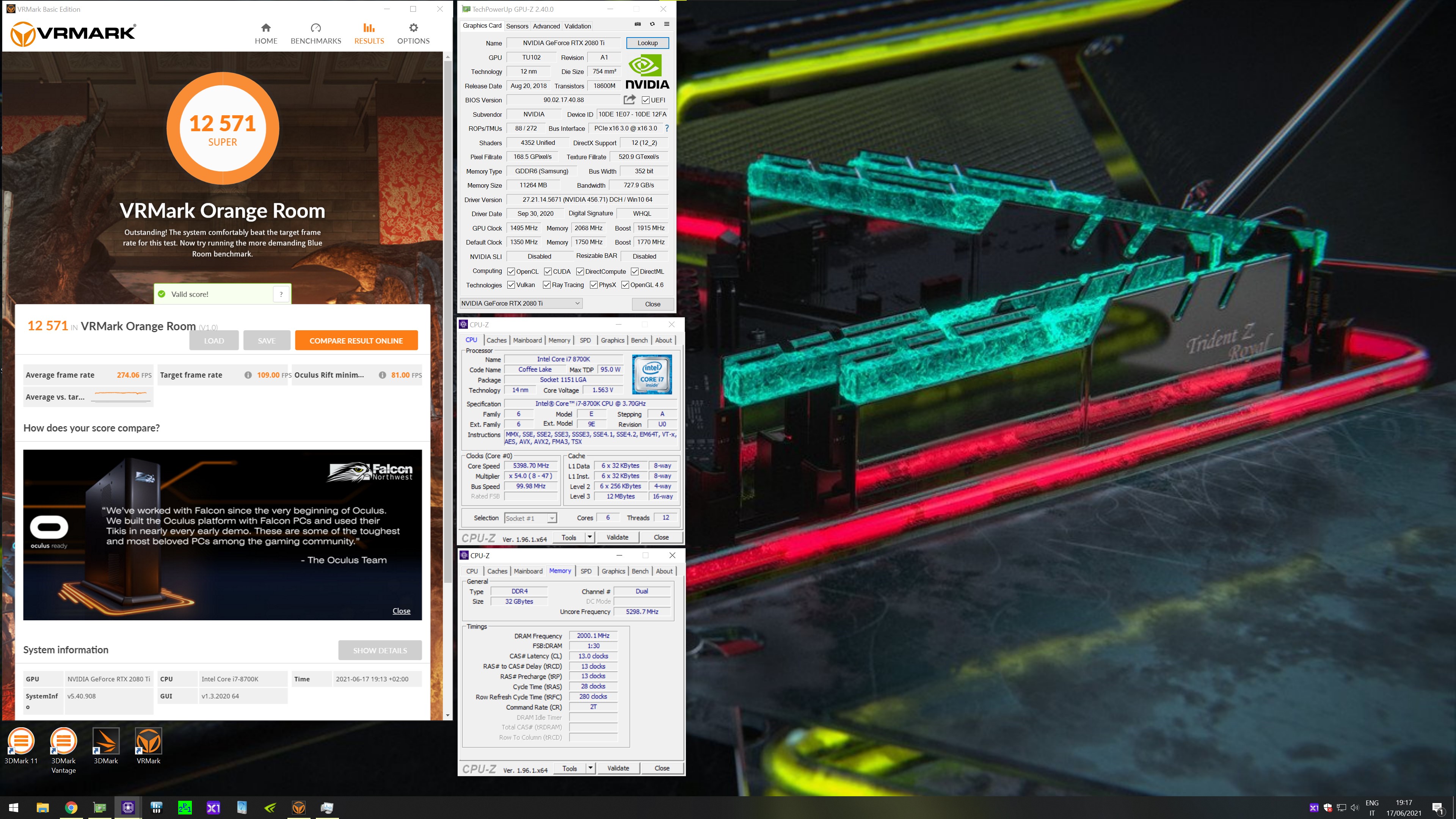The width and height of the screenshot is (1456, 819).
Task: Click LOAD button in VRMark
Action: [x=213, y=341]
